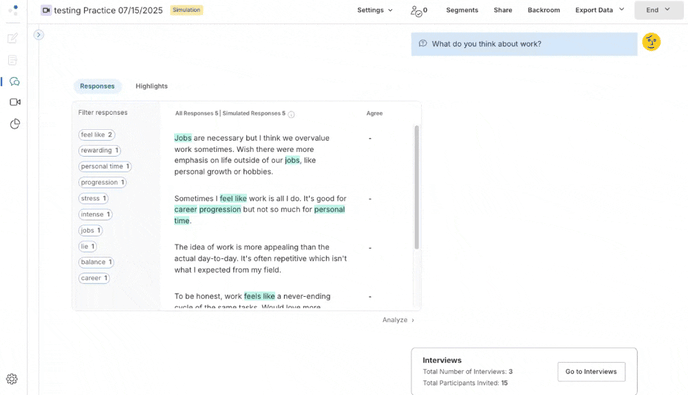The image size is (688, 395).
Task: Expand the Settings dropdown
Action: tap(375, 10)
